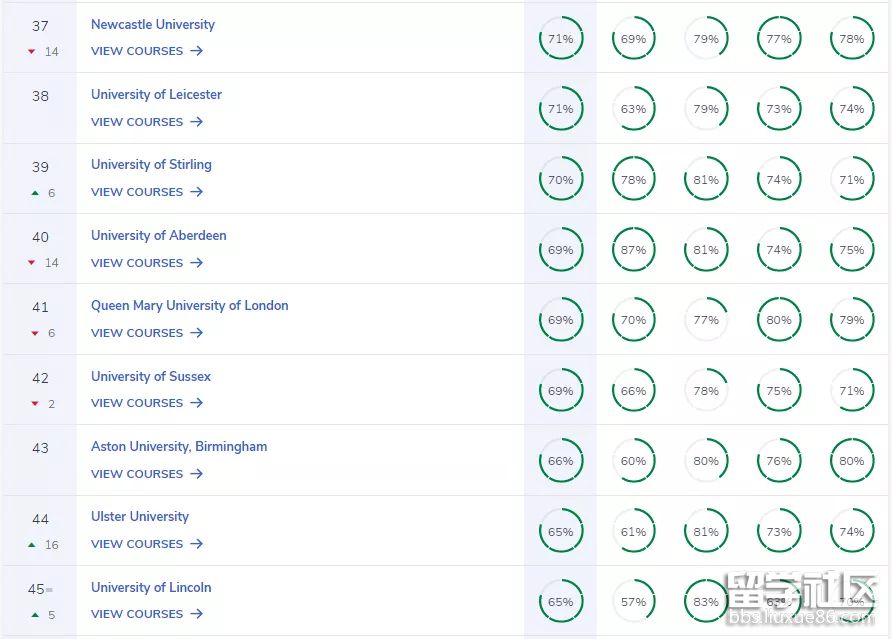Click View Courses under University of Aberdeen

(137, 263)
